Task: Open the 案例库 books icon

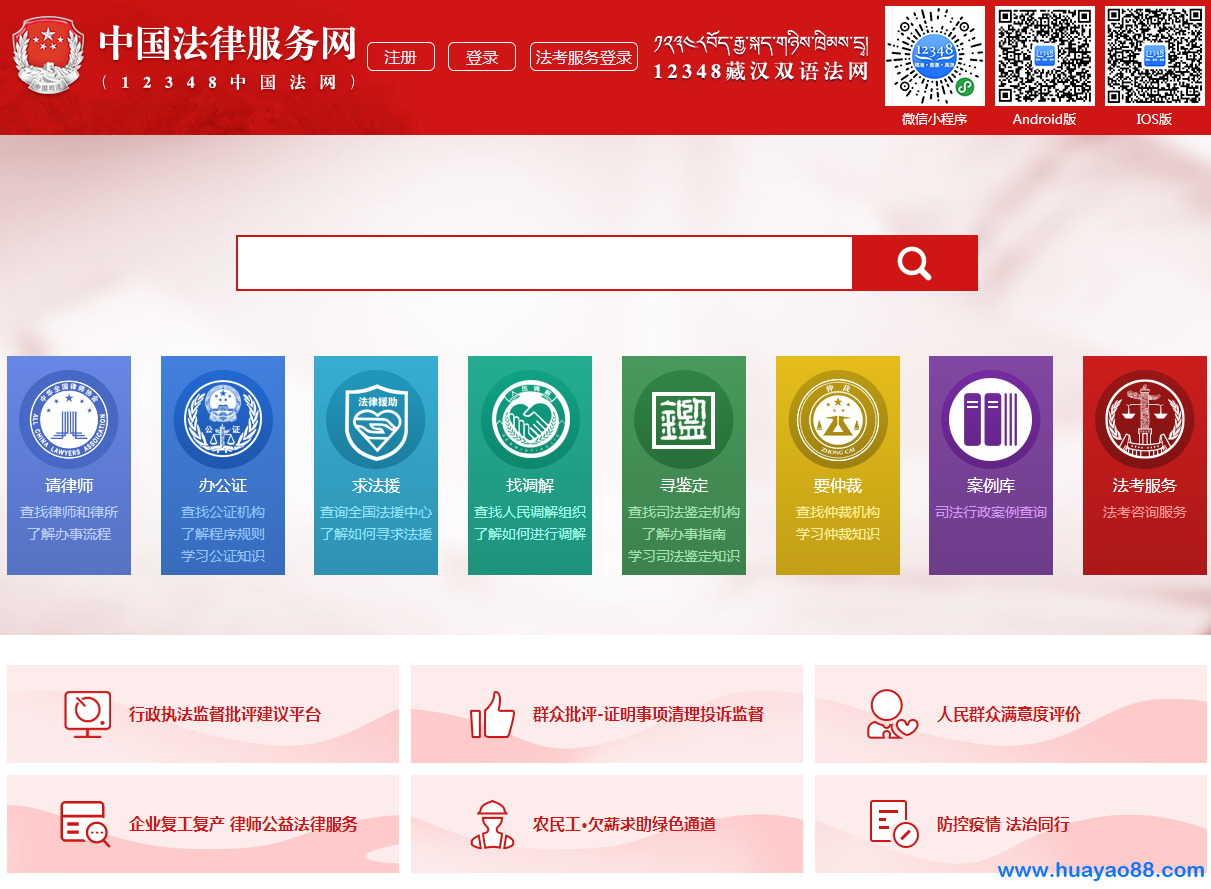Action: [x=991, y=420]
